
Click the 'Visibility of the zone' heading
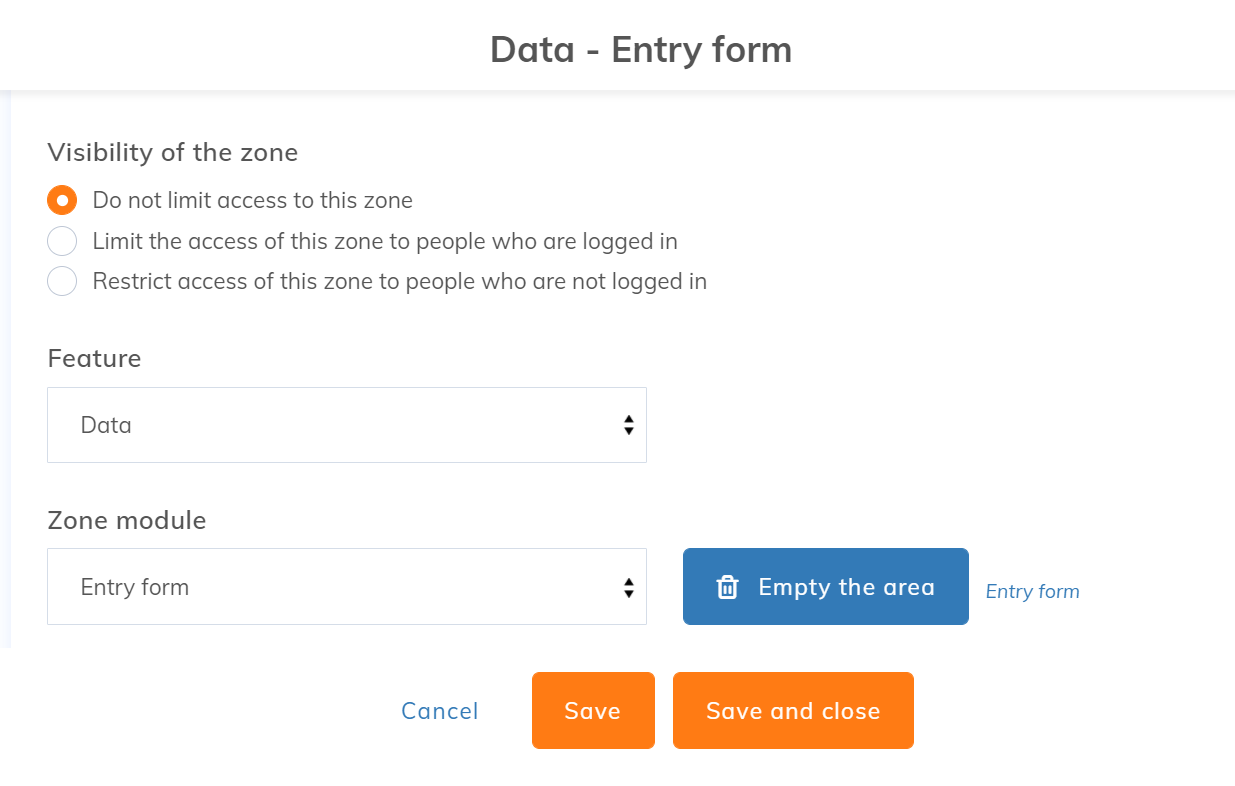172,152
